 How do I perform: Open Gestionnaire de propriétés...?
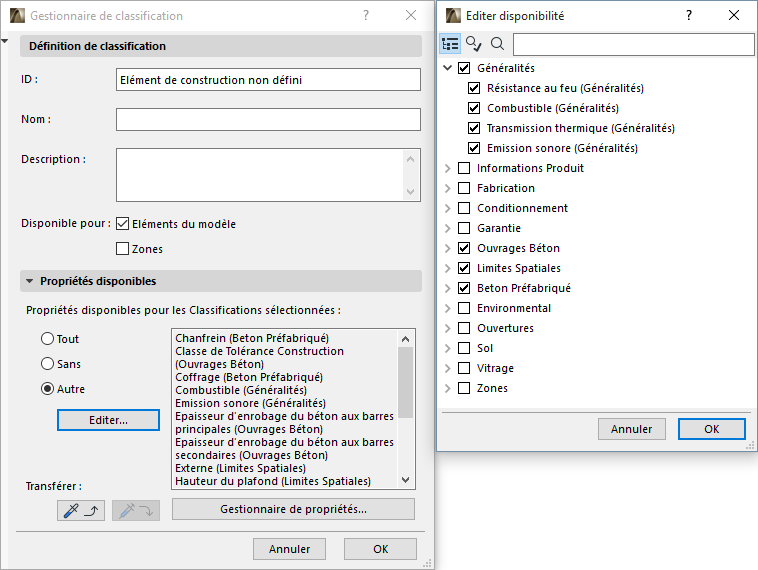[x=293, y=509]
